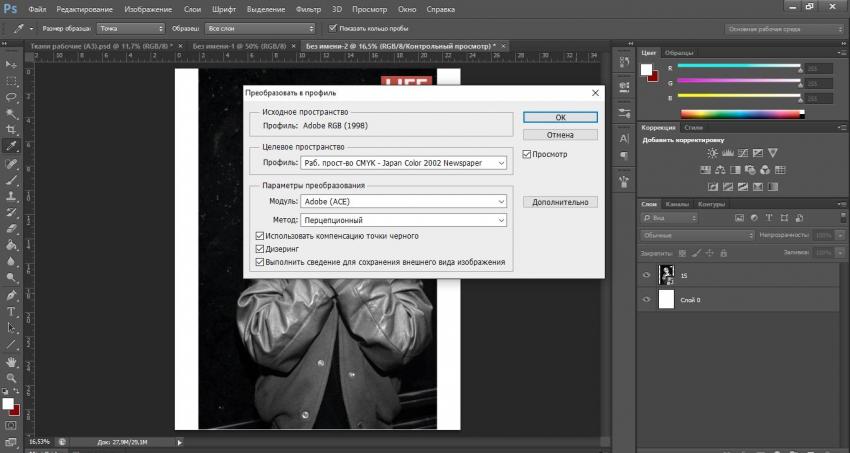The image size is (850, 453).
Task: Uncheck the Просмотр checkbox
Action: [527, 154]
